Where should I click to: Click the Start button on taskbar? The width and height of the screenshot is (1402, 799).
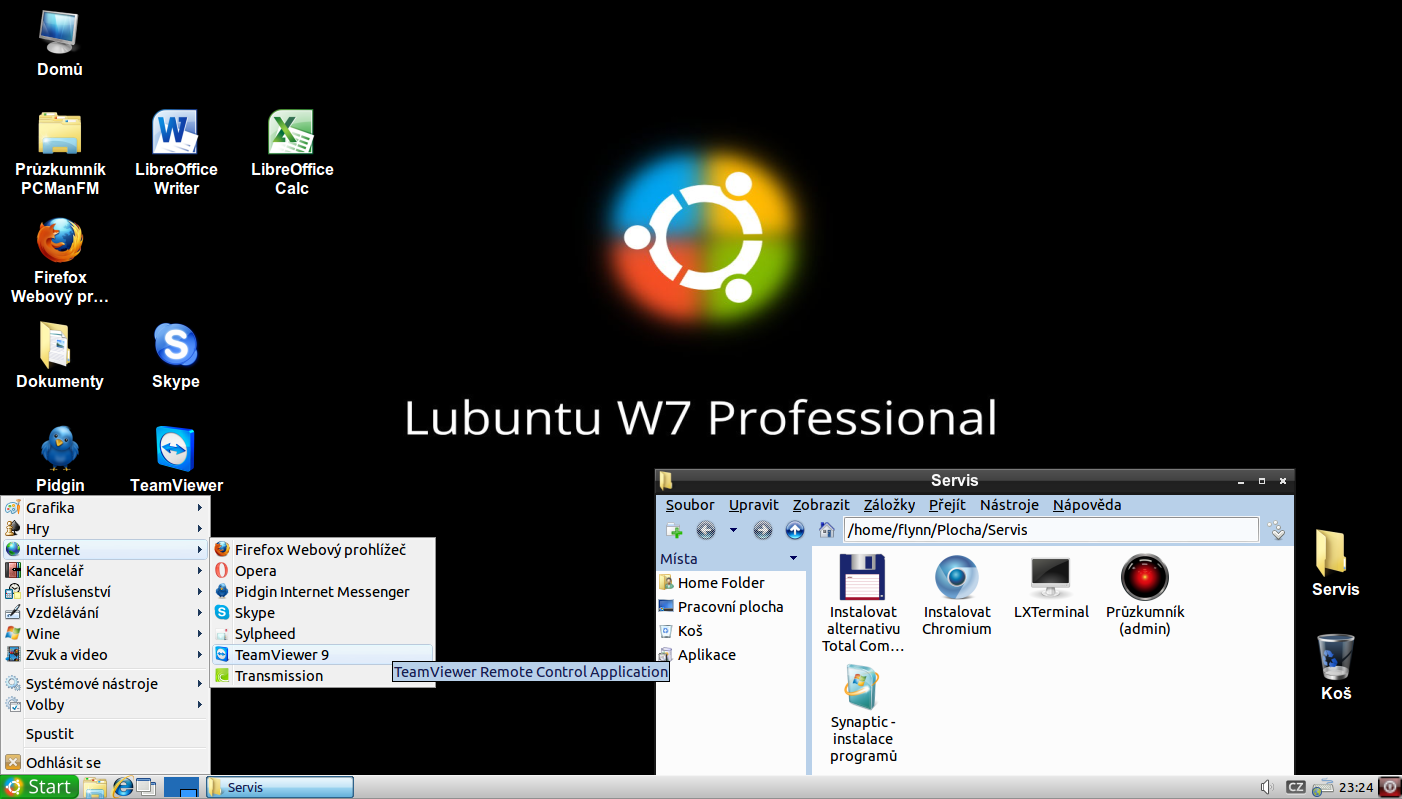(39, 787)
